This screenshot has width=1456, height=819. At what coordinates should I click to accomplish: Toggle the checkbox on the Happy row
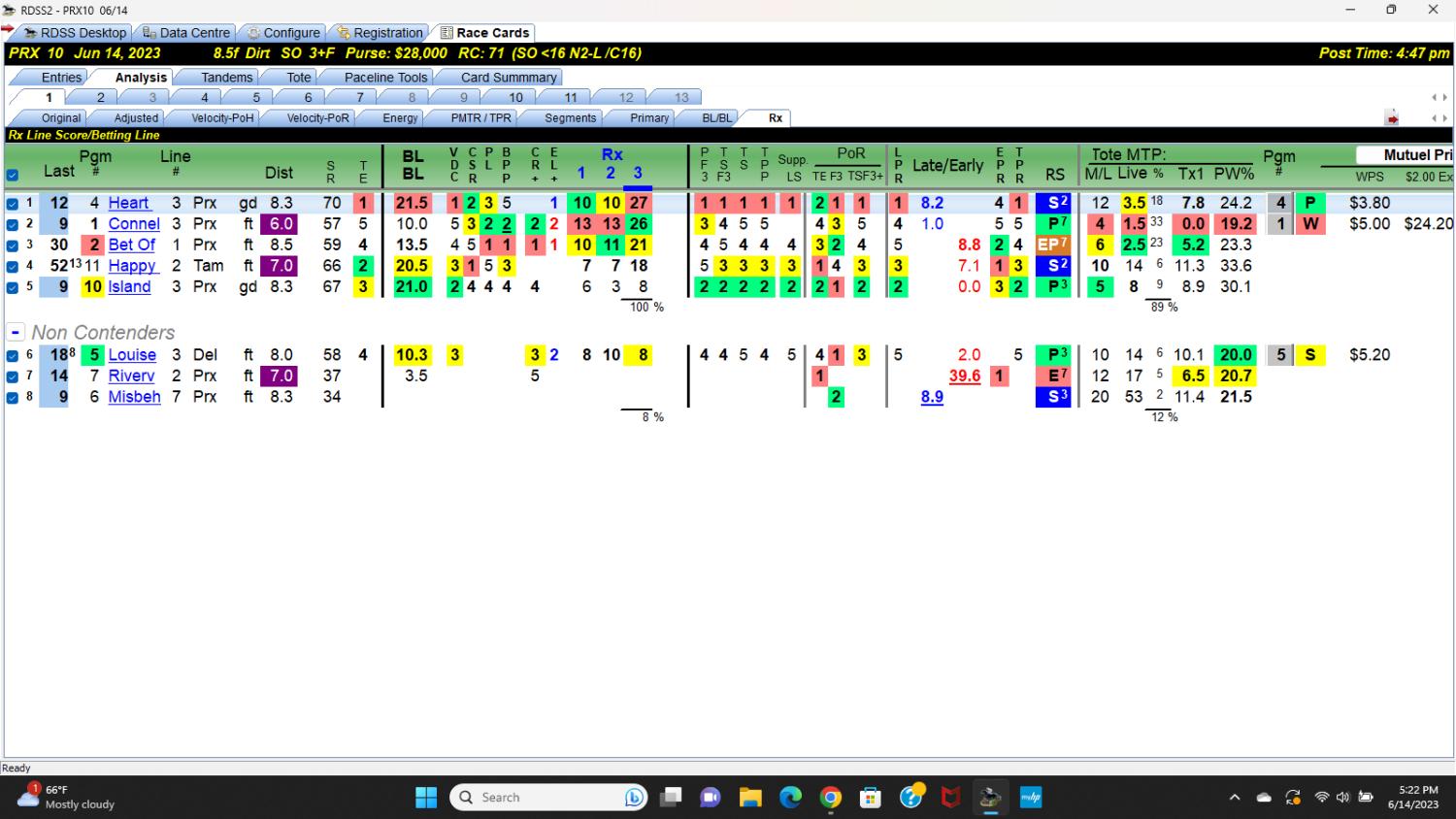tap(13, 266)
